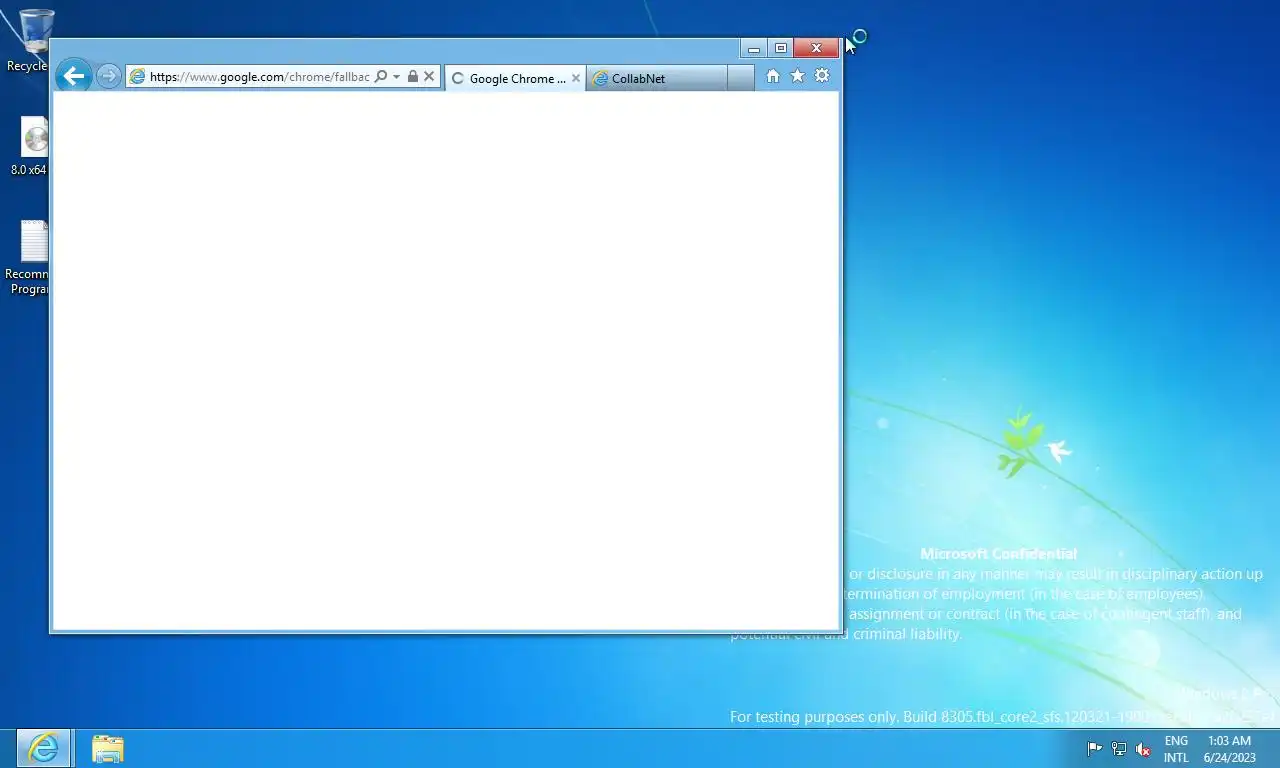
Task: Open Favorites with the star icon
Action: [x=797, y=76]
